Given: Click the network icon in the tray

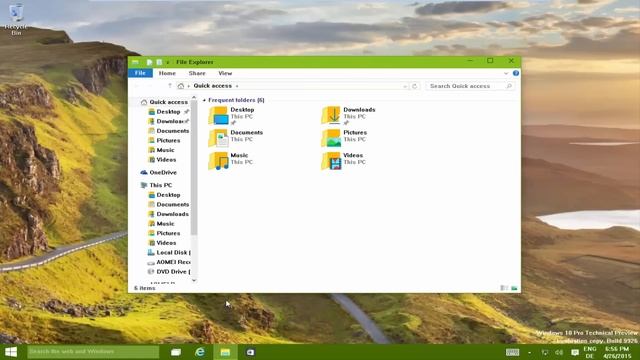Looking at the screenshot, I should coord(545,352).
